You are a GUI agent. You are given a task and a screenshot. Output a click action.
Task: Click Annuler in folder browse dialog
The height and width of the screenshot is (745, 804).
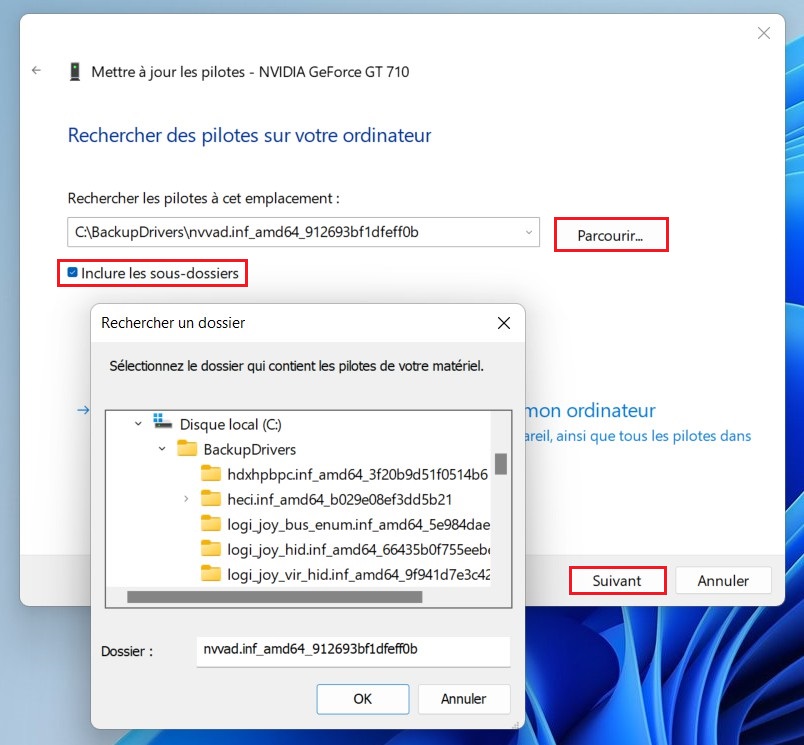(x=464, y=699)
